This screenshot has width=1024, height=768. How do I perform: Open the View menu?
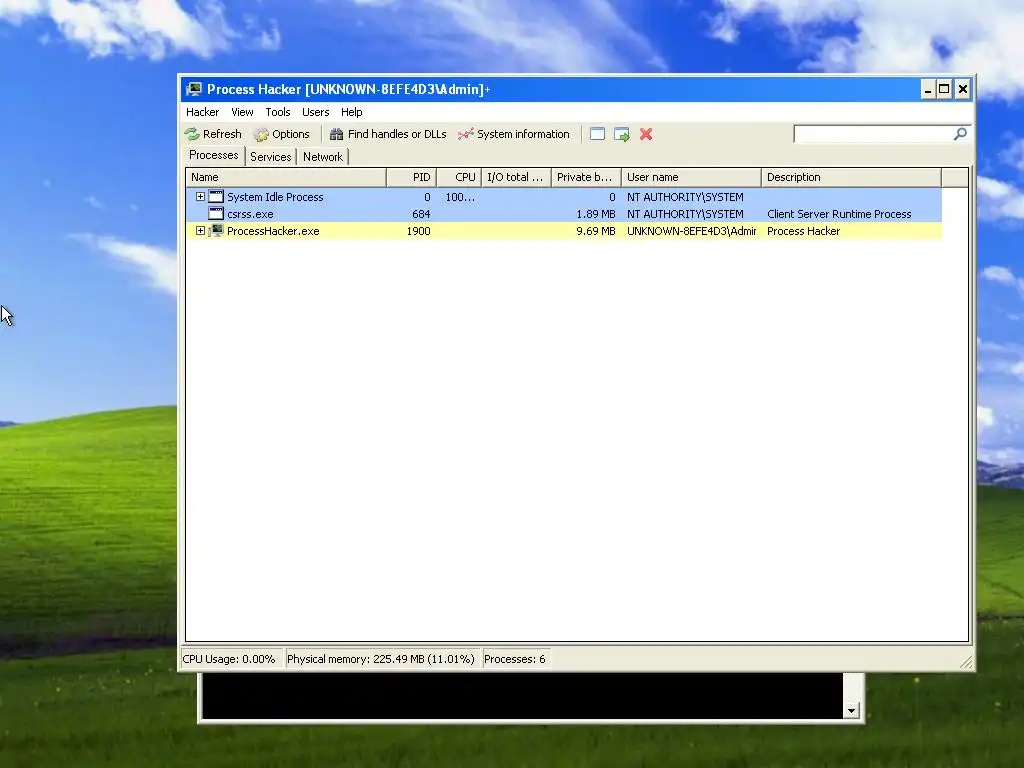pos(242,112)
